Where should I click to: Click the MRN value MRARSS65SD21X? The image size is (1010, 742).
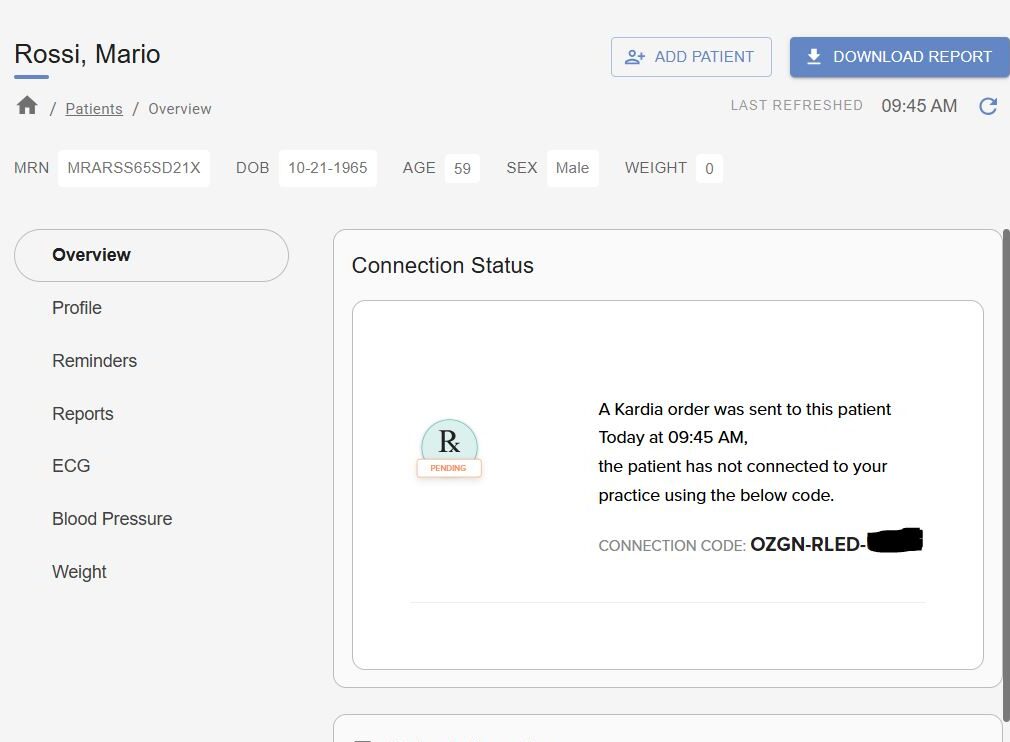pos(134,168)
